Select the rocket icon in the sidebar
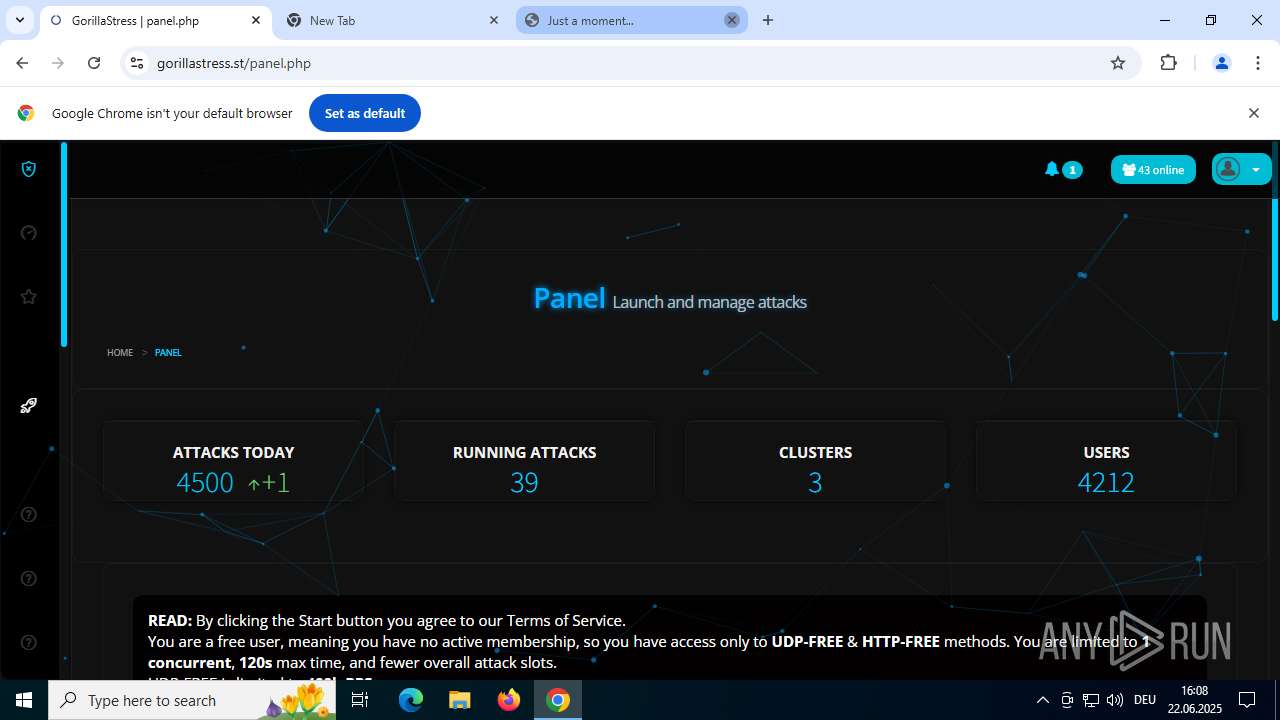The width and height of the screenshot is (1280, 720). tap(29, 405)
